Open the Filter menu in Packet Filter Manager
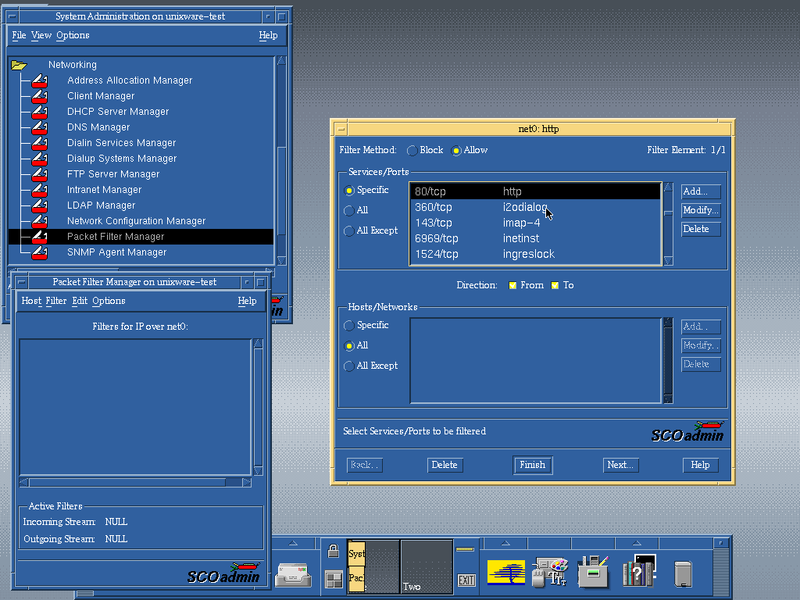Viewport: 800px width, 600px height. [x=56, y=301]
